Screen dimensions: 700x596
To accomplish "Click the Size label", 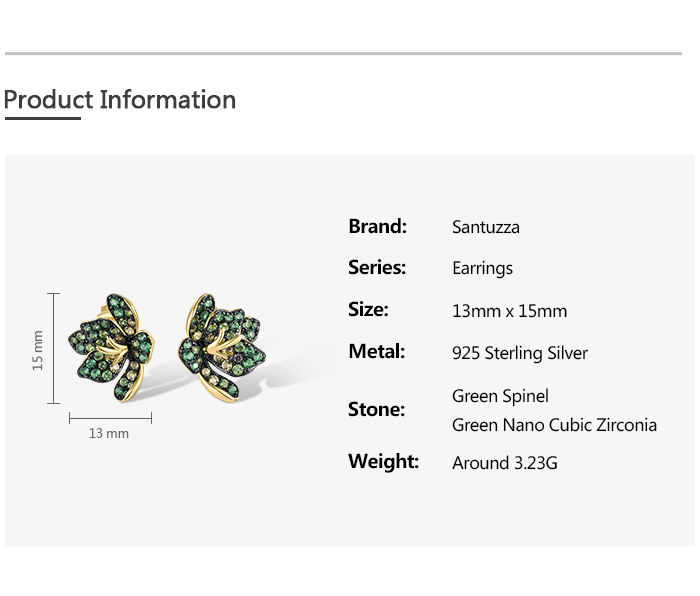I will (x=368, y=309).
